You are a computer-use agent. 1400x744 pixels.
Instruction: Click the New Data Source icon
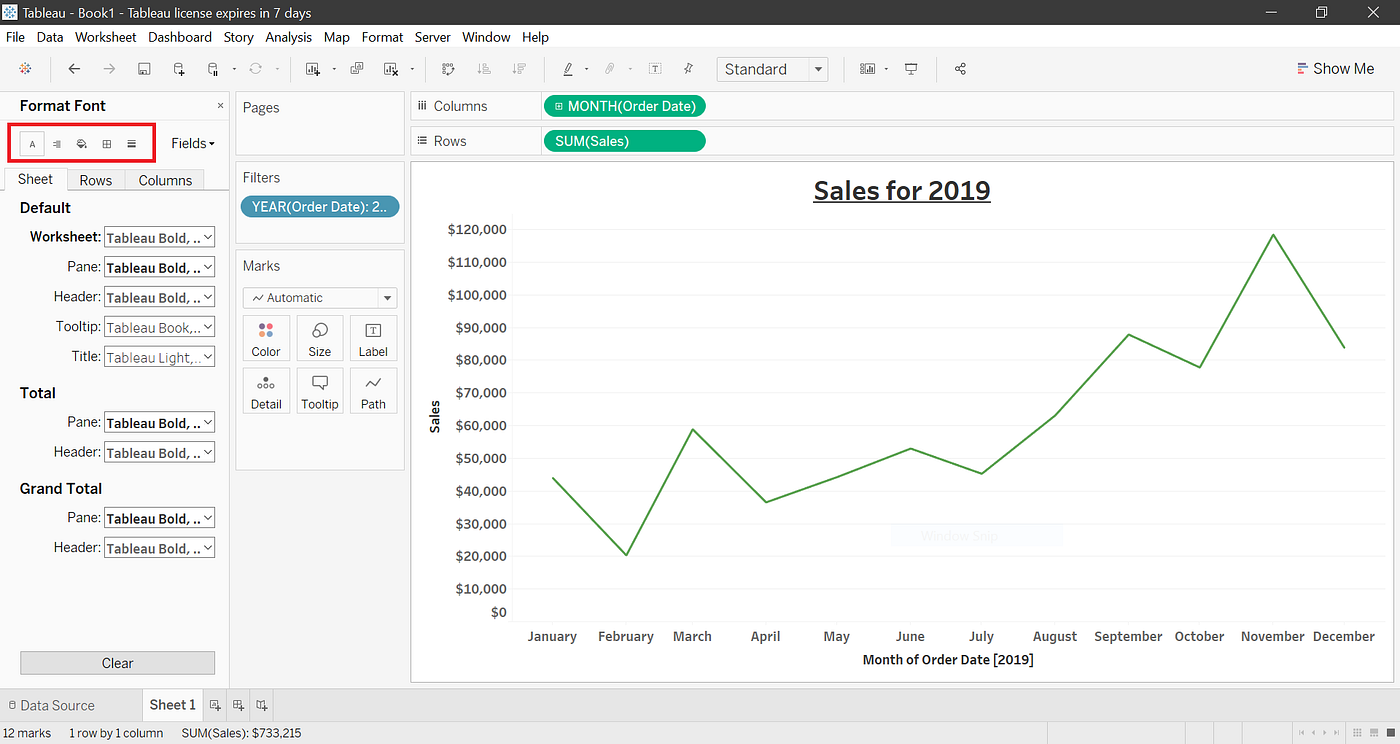(x=179, y=69)
